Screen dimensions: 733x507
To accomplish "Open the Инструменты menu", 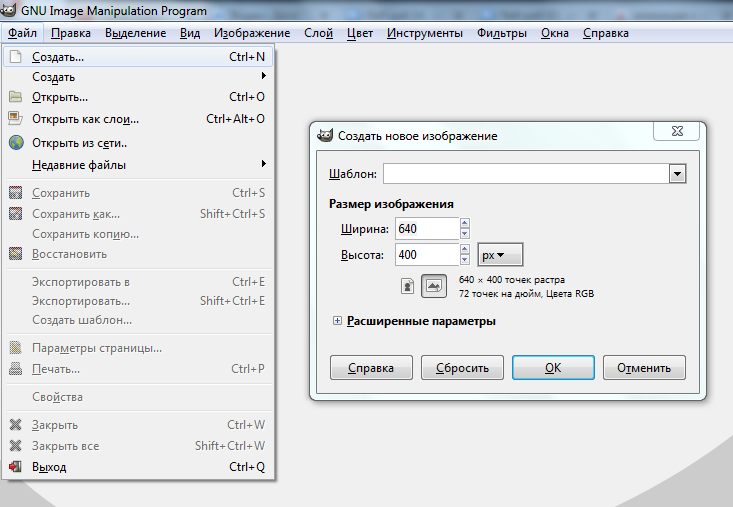I will click(x=425, y=33).
